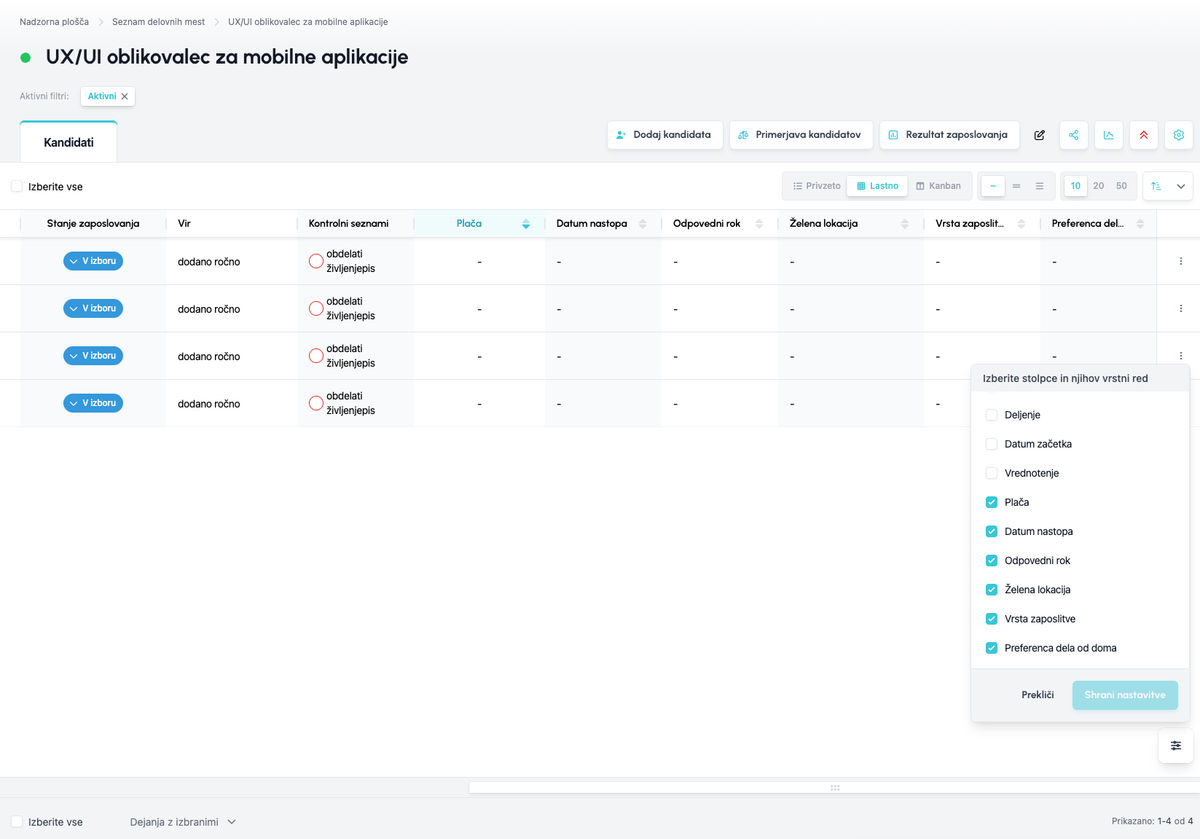Image resolution: width=1200 pixels, height=839 pixels.
Task: Open V izboru status dropdown in second row
Action: (93, 308)
